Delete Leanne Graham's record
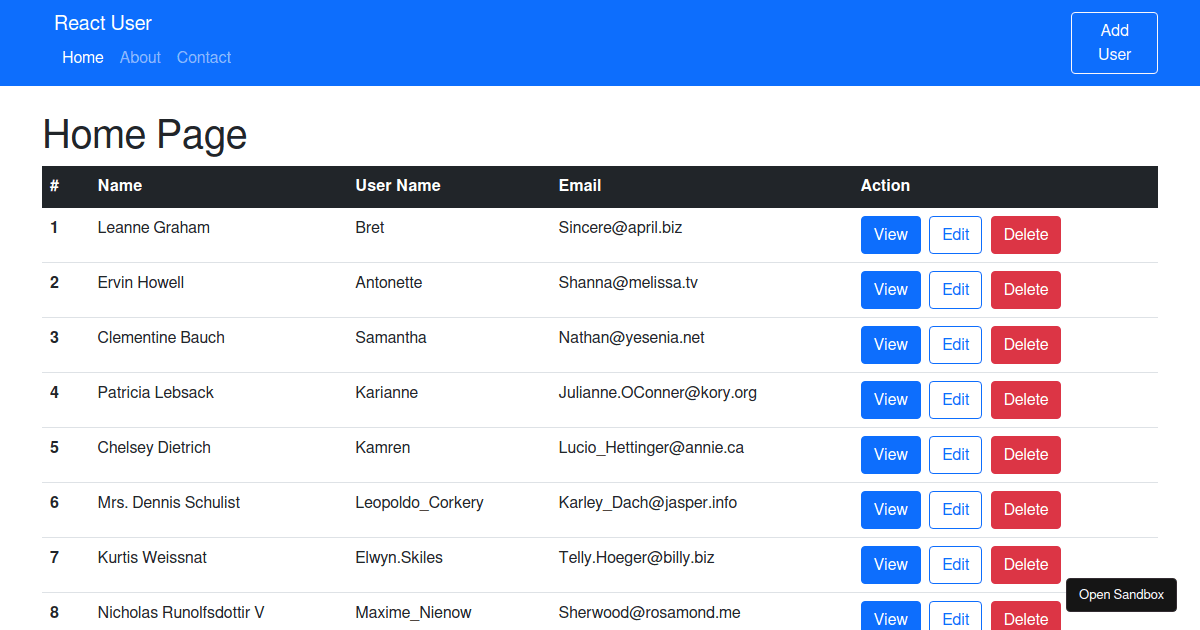 1025,234
